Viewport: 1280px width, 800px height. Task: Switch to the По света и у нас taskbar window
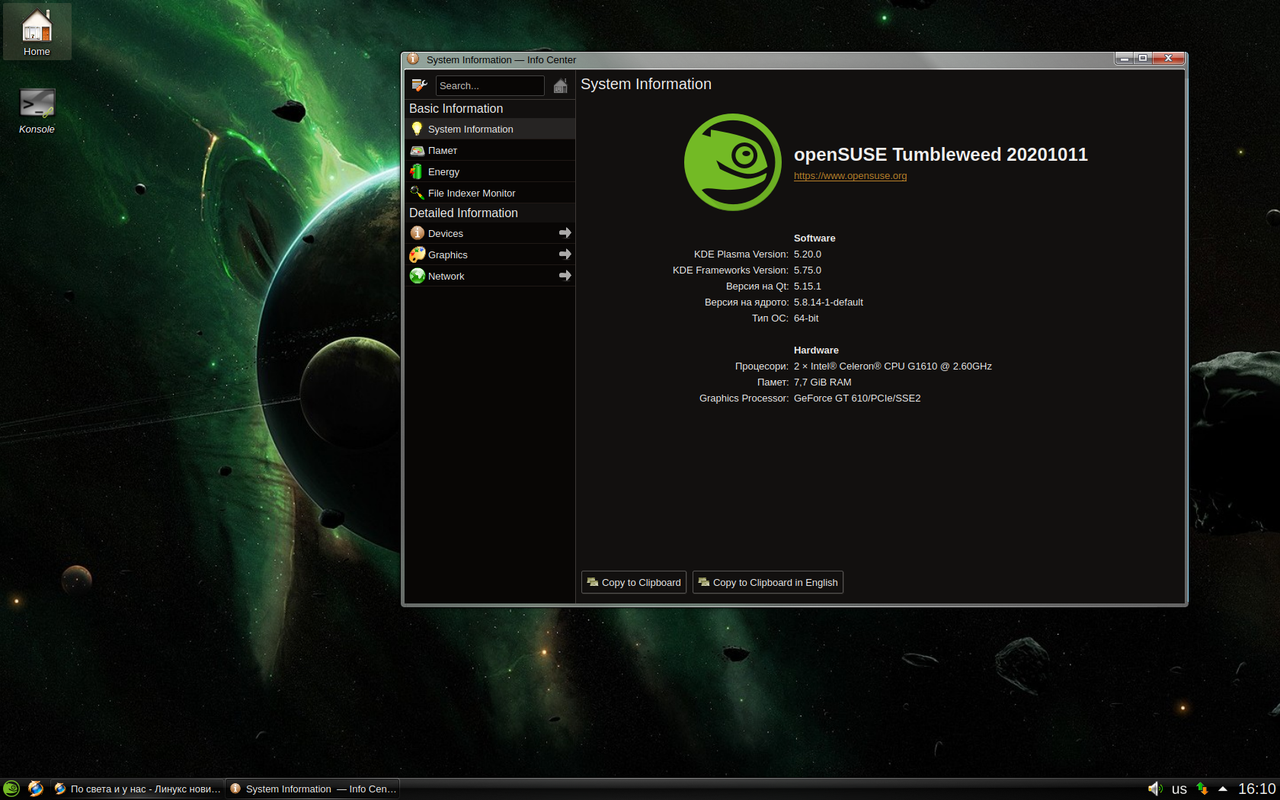(136, 789)
